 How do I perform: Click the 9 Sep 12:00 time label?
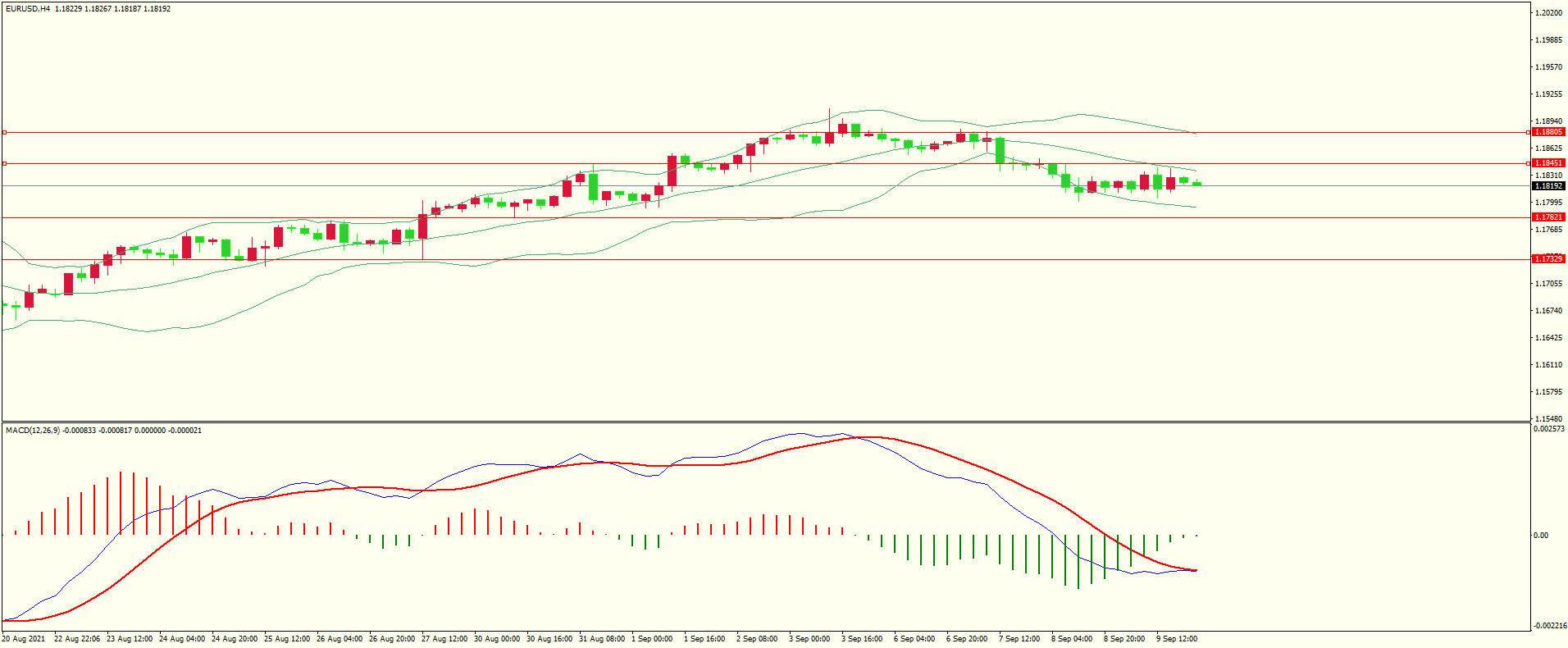click(1177, 639)
